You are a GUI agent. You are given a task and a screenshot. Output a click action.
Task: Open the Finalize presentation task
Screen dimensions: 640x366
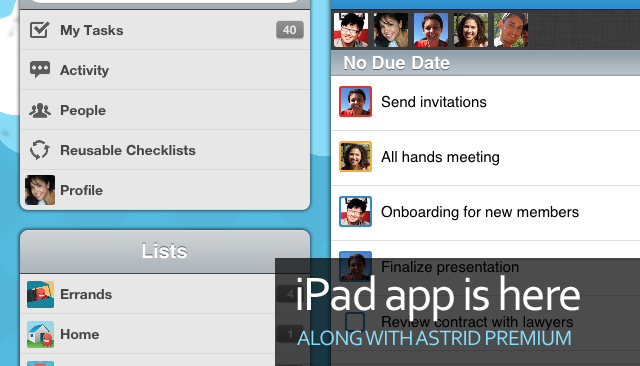[x=485, y=268]
